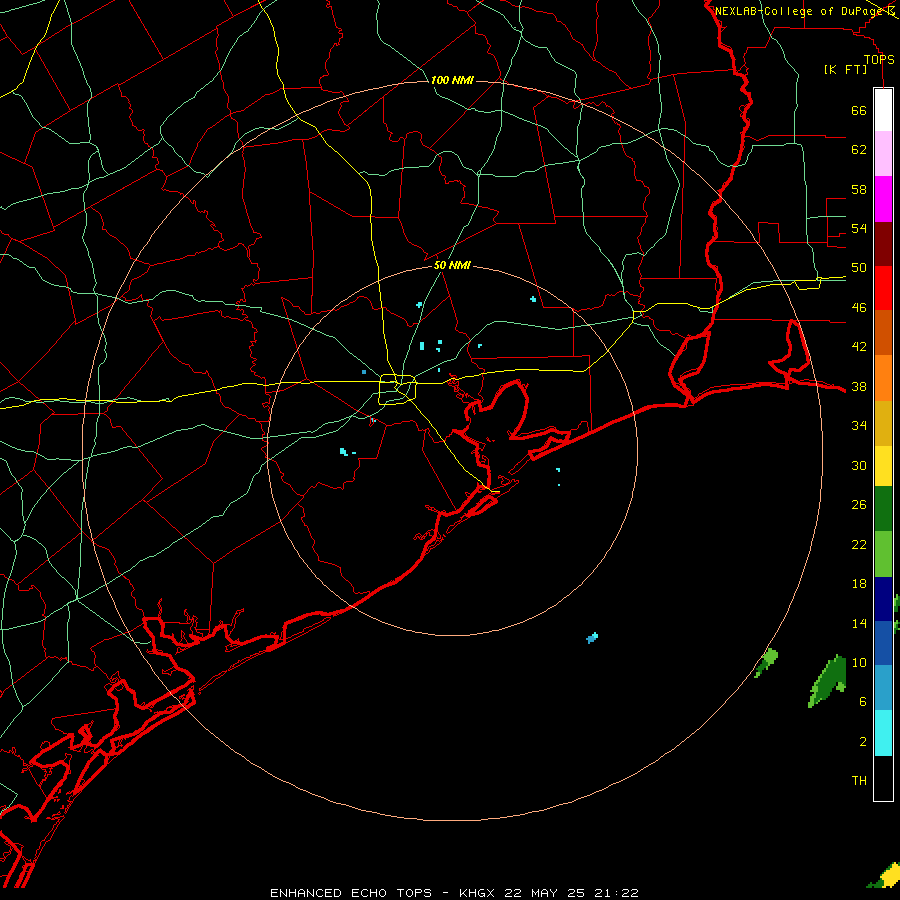Select the cyan legend swatch near 2

coord(883,733)
